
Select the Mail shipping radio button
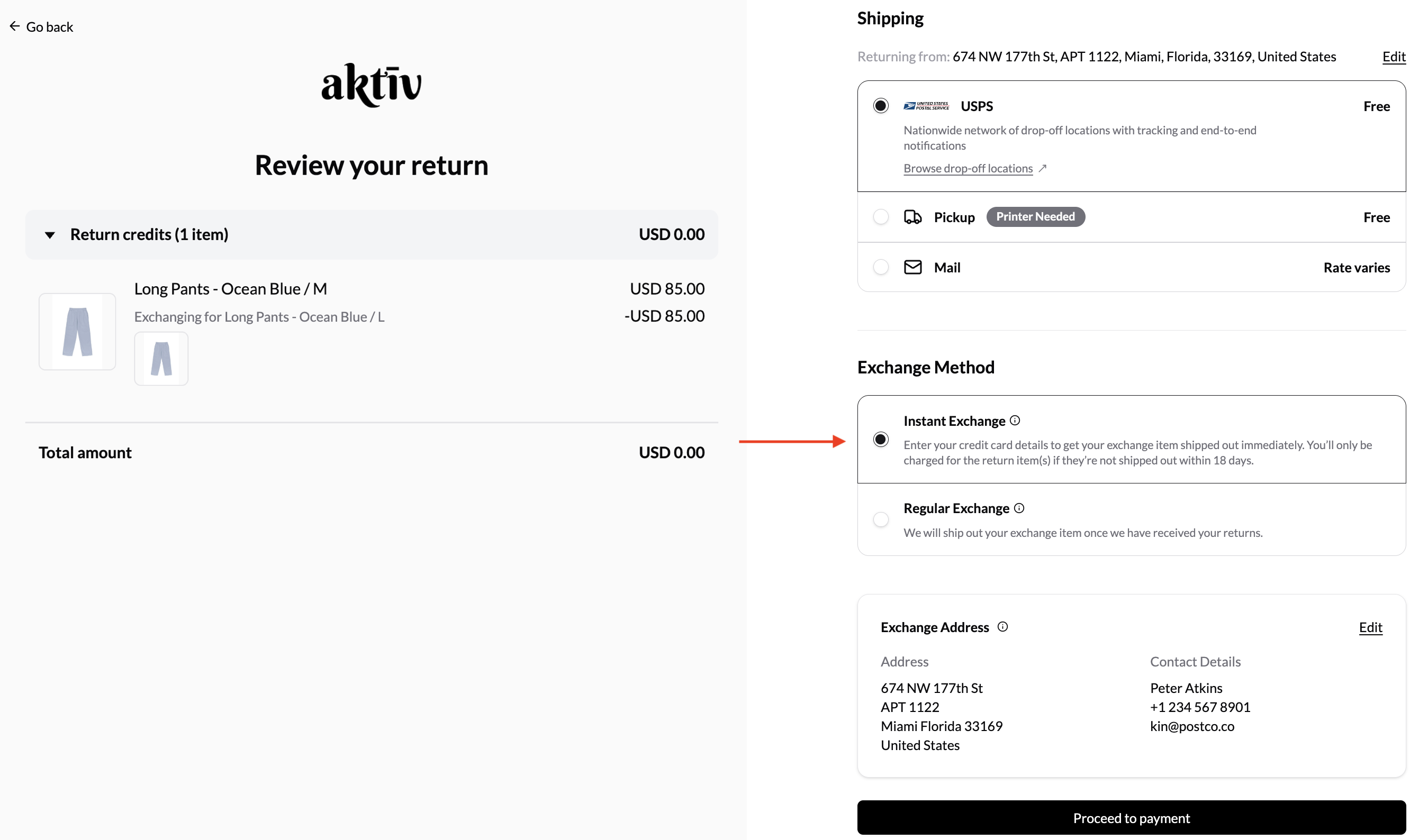[881, 267]
